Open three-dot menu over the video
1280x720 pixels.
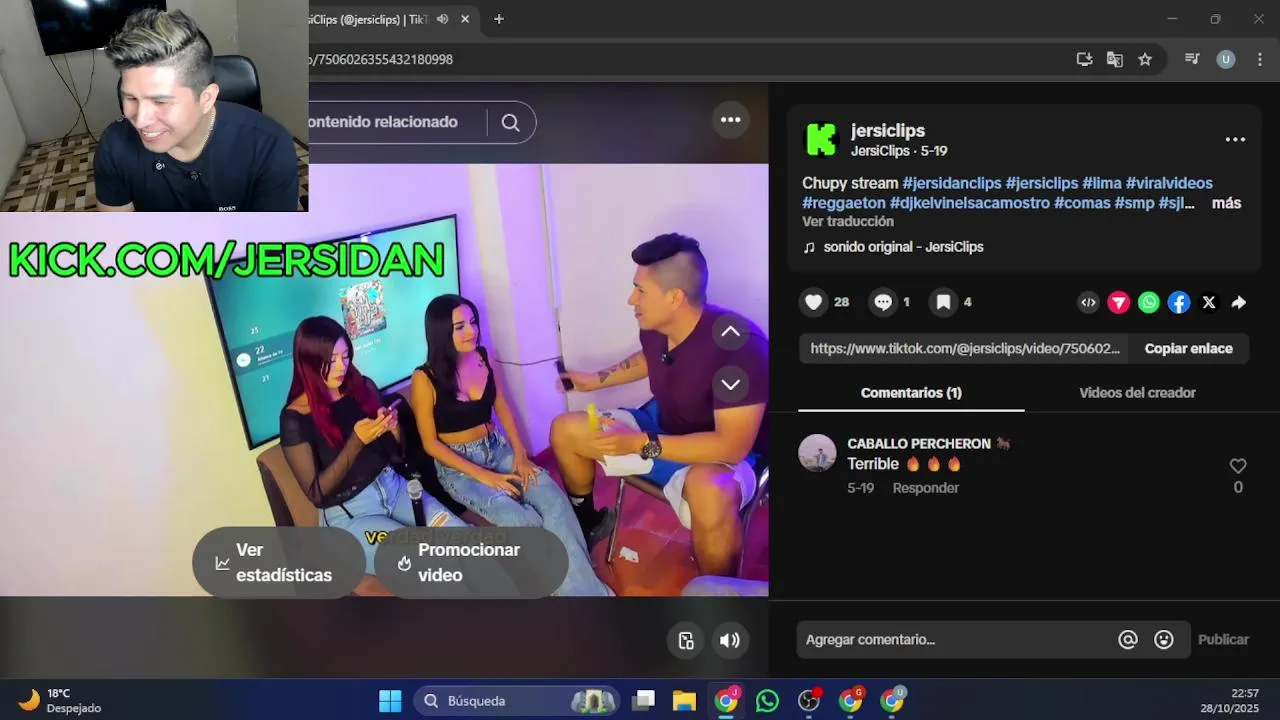click(x=731, y=120)
